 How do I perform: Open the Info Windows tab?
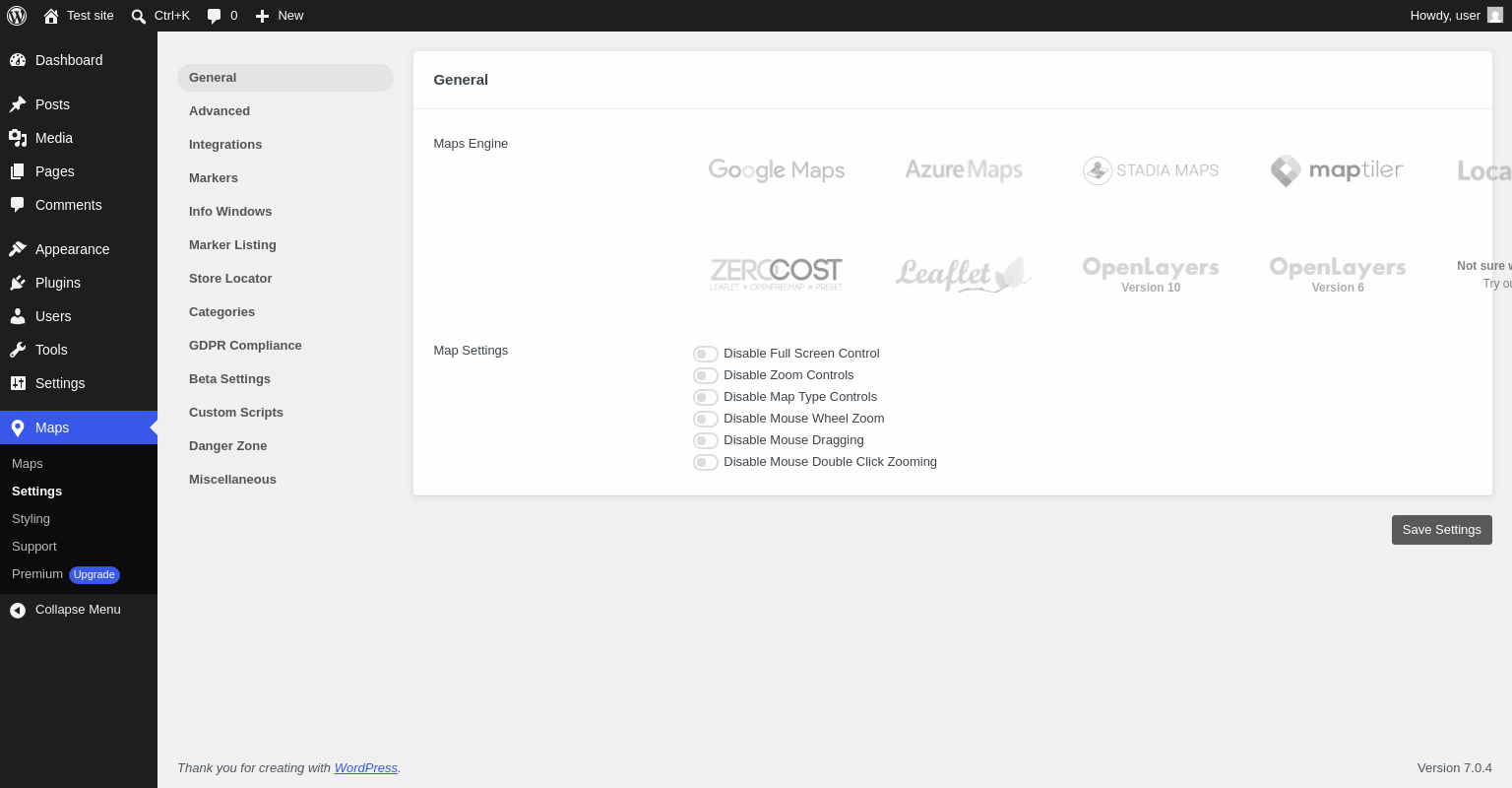point(285,212)
